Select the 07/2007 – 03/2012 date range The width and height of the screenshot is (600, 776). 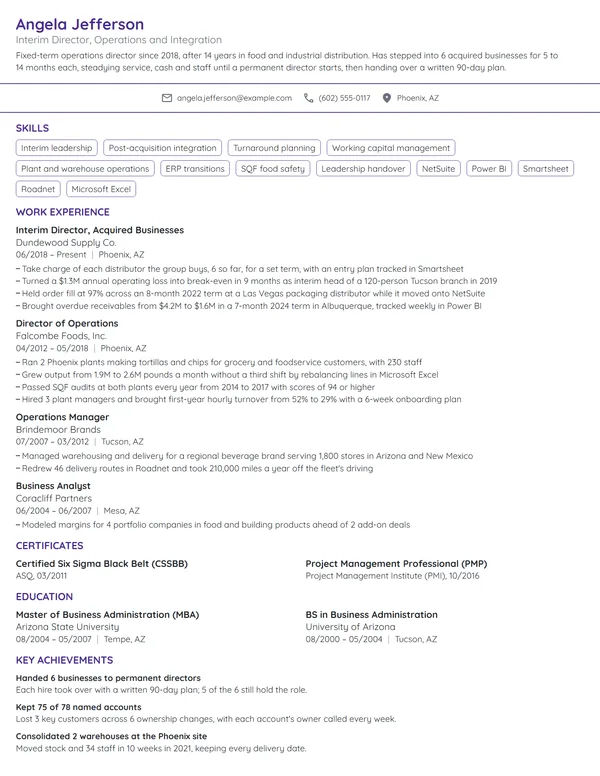52,442
